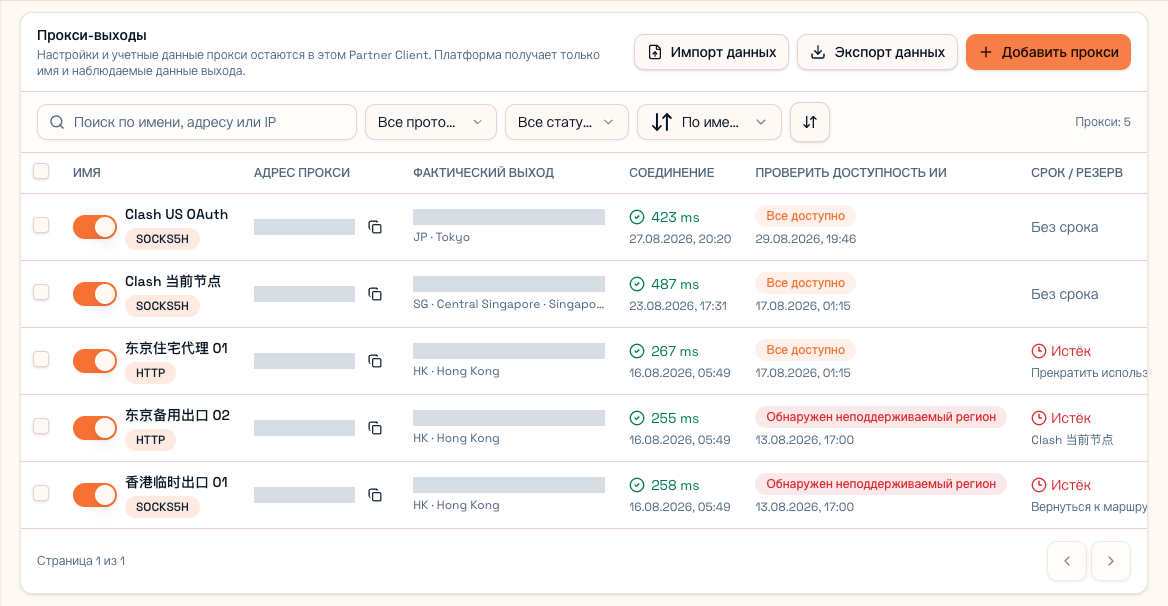Toggle the Clash 当前节点 proxy off
1168x606 pixels.
[95, 294]
